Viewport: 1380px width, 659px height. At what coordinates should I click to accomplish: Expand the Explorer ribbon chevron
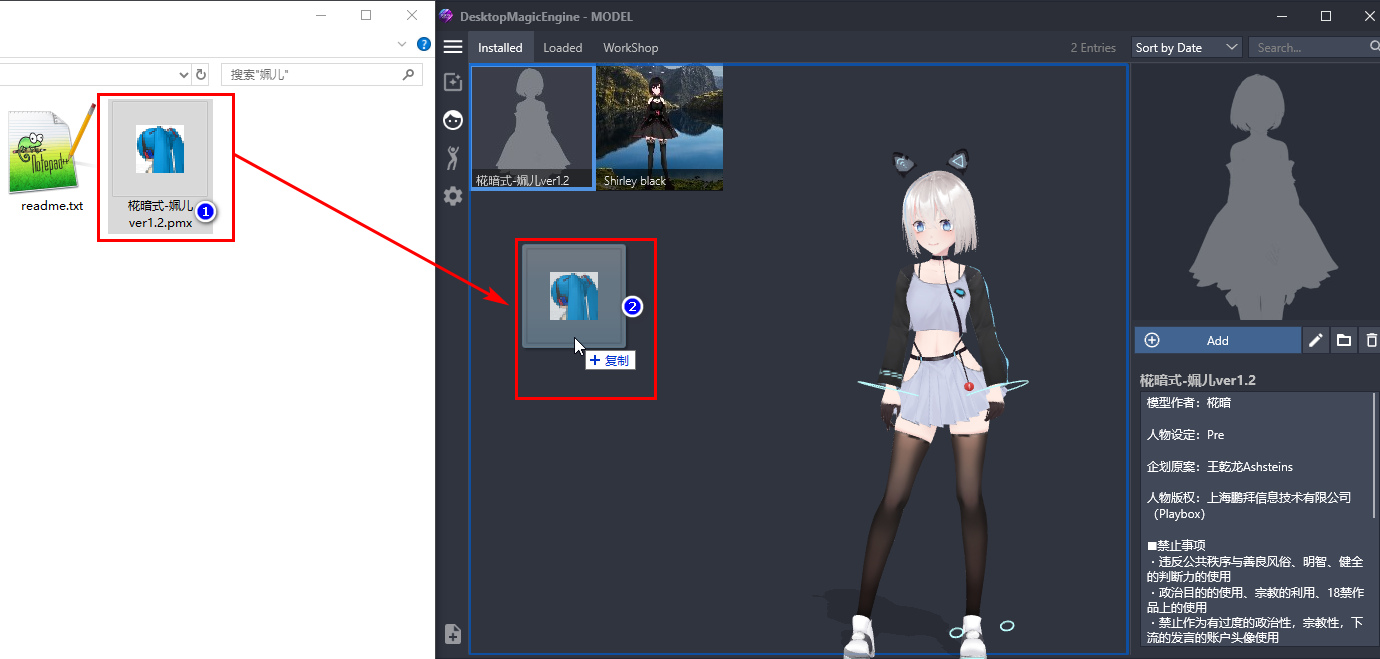[402, 44]
